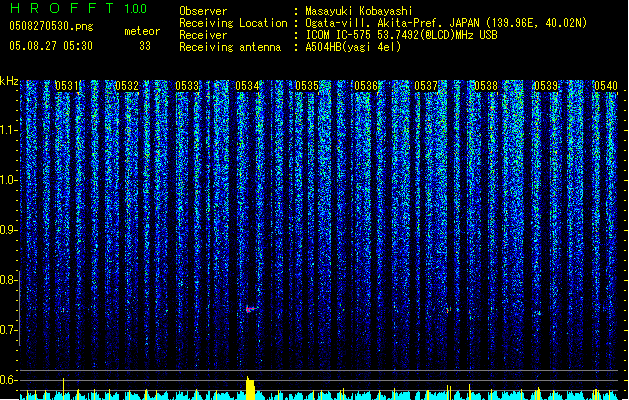Click the 0537 time marker
The height and width of the screenshot is (400, 629).
pos(426,86)
